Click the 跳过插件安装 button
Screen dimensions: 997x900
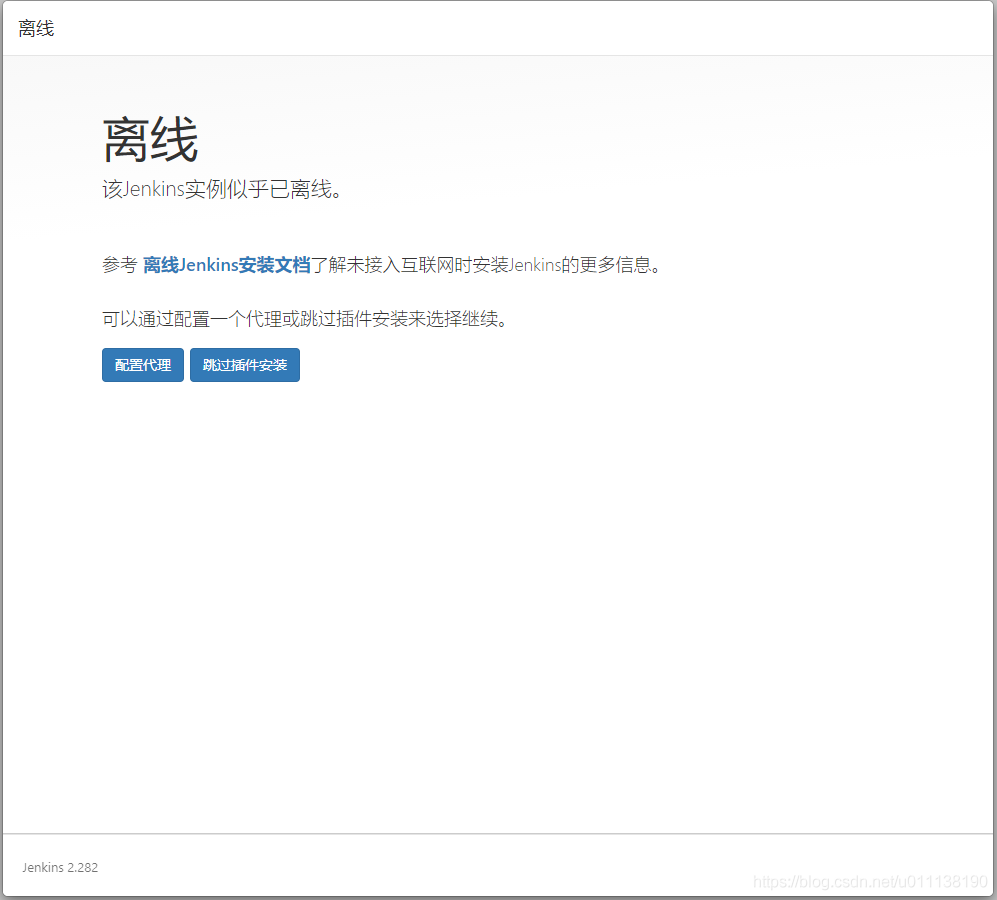[245, 365]
